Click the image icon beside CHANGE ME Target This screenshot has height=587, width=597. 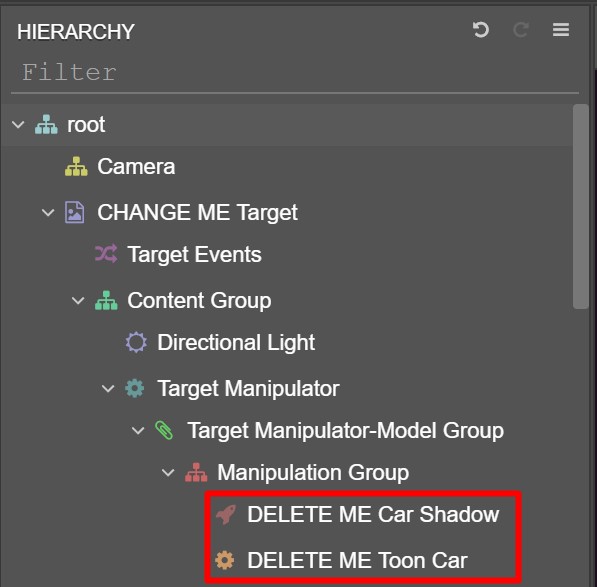click(x=75, y=212)
